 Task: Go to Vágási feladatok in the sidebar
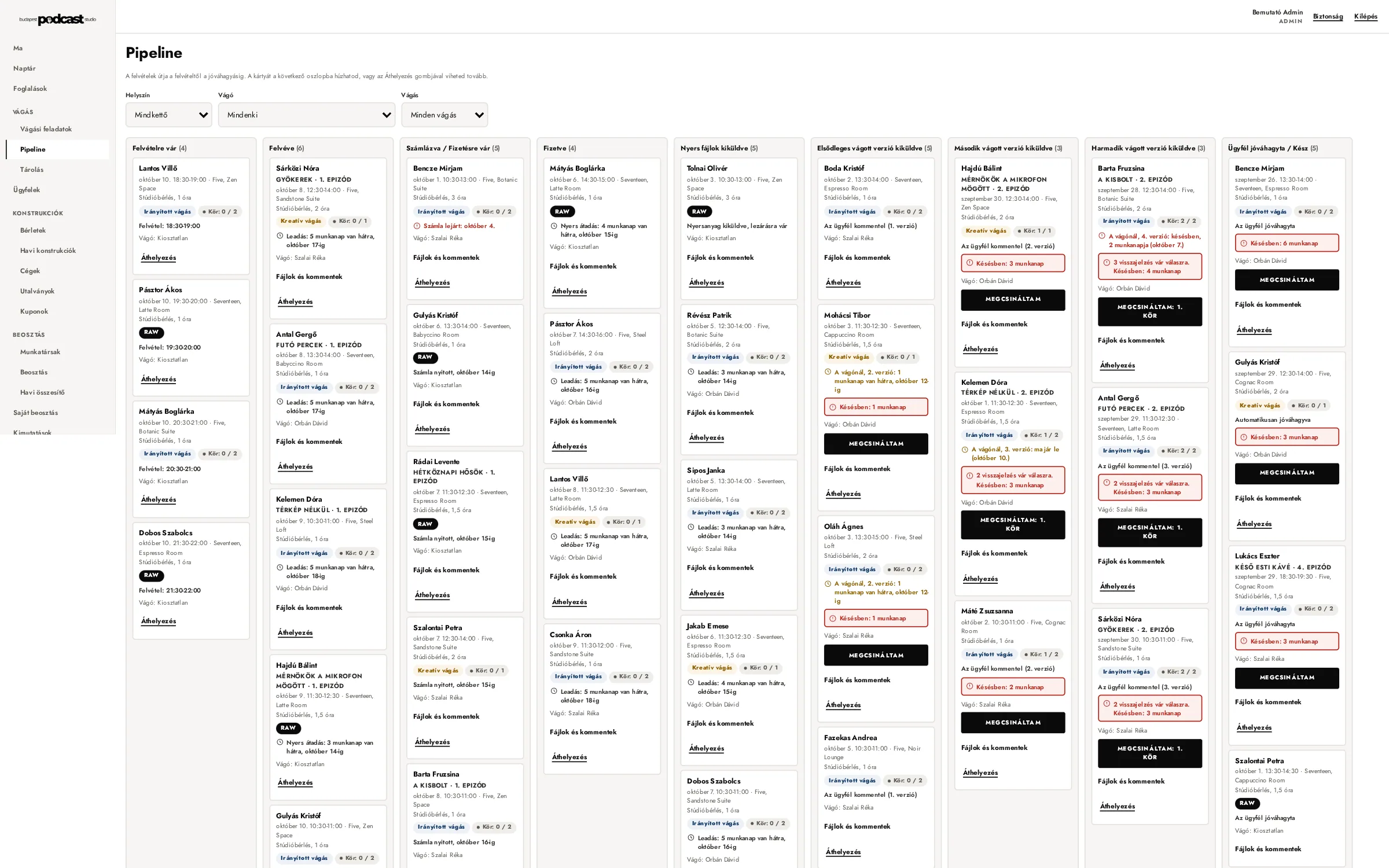coord(46,129)
